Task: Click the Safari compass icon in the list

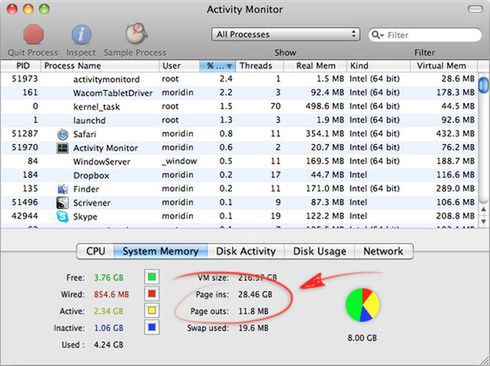Action: (x=63, y=134)
